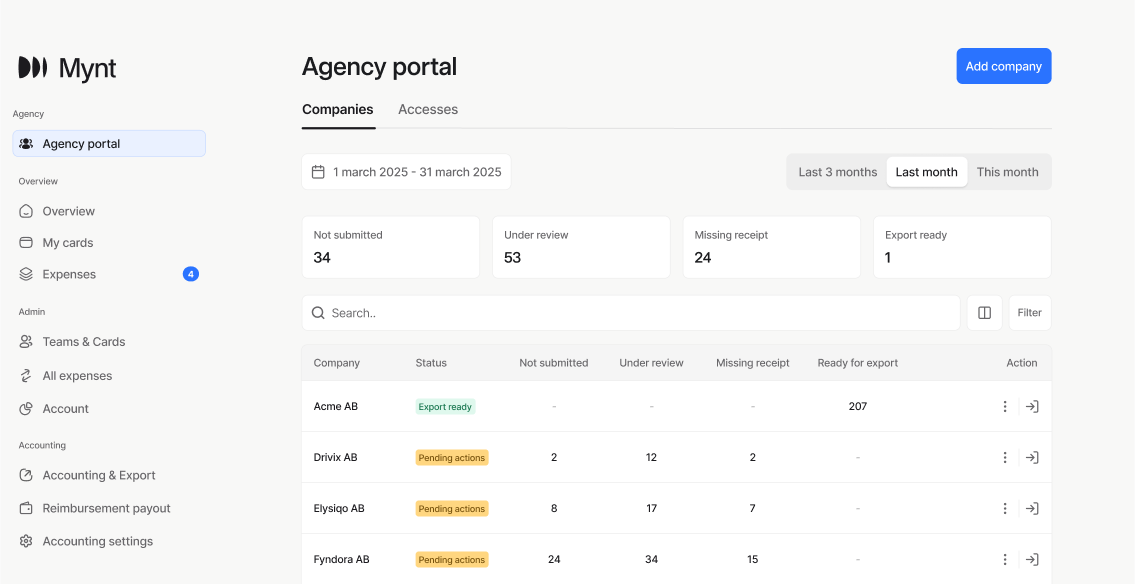The height and width of the screenshot is (584, 1135).
Task: Open the date range picker field
Action: coord(406,172)
